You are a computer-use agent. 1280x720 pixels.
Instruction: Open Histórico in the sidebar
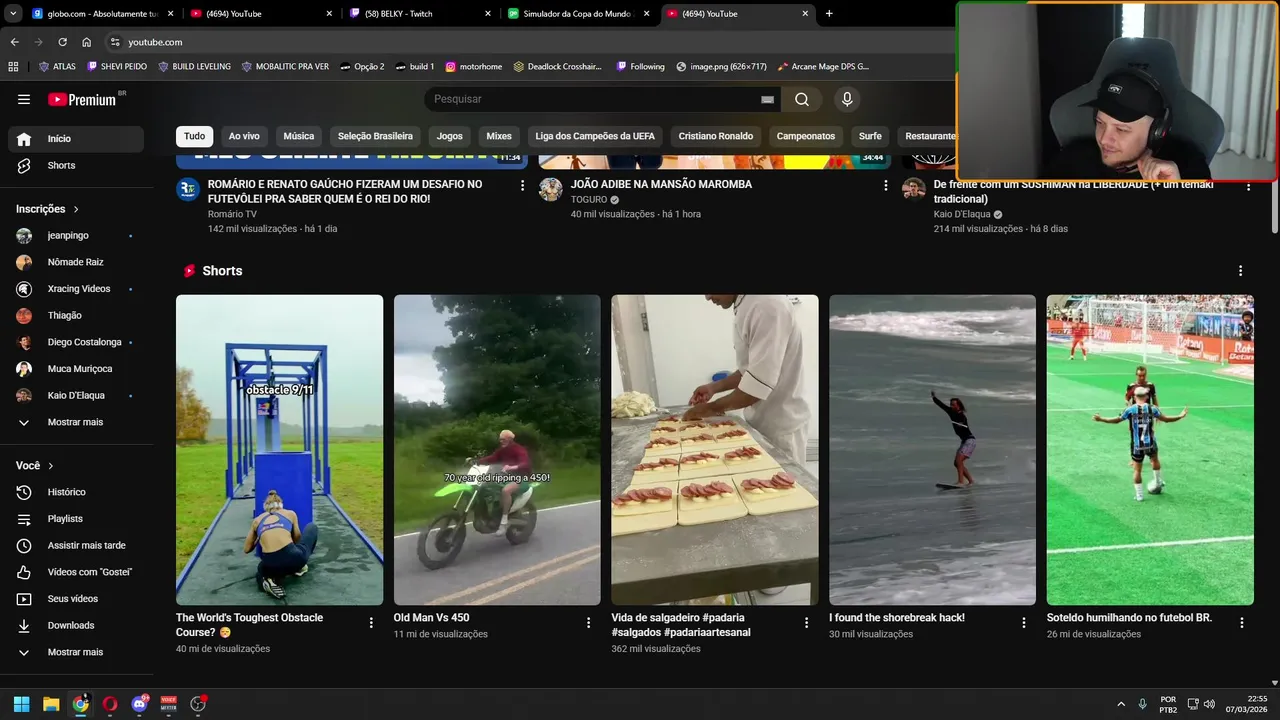[x=76, y=492]
